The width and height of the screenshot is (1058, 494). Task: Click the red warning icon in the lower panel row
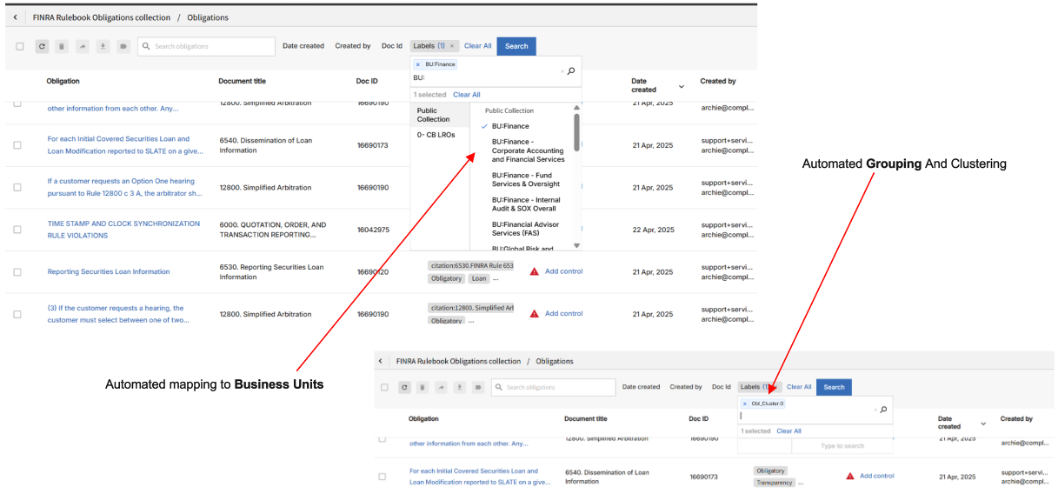click(x=850, y=476)
